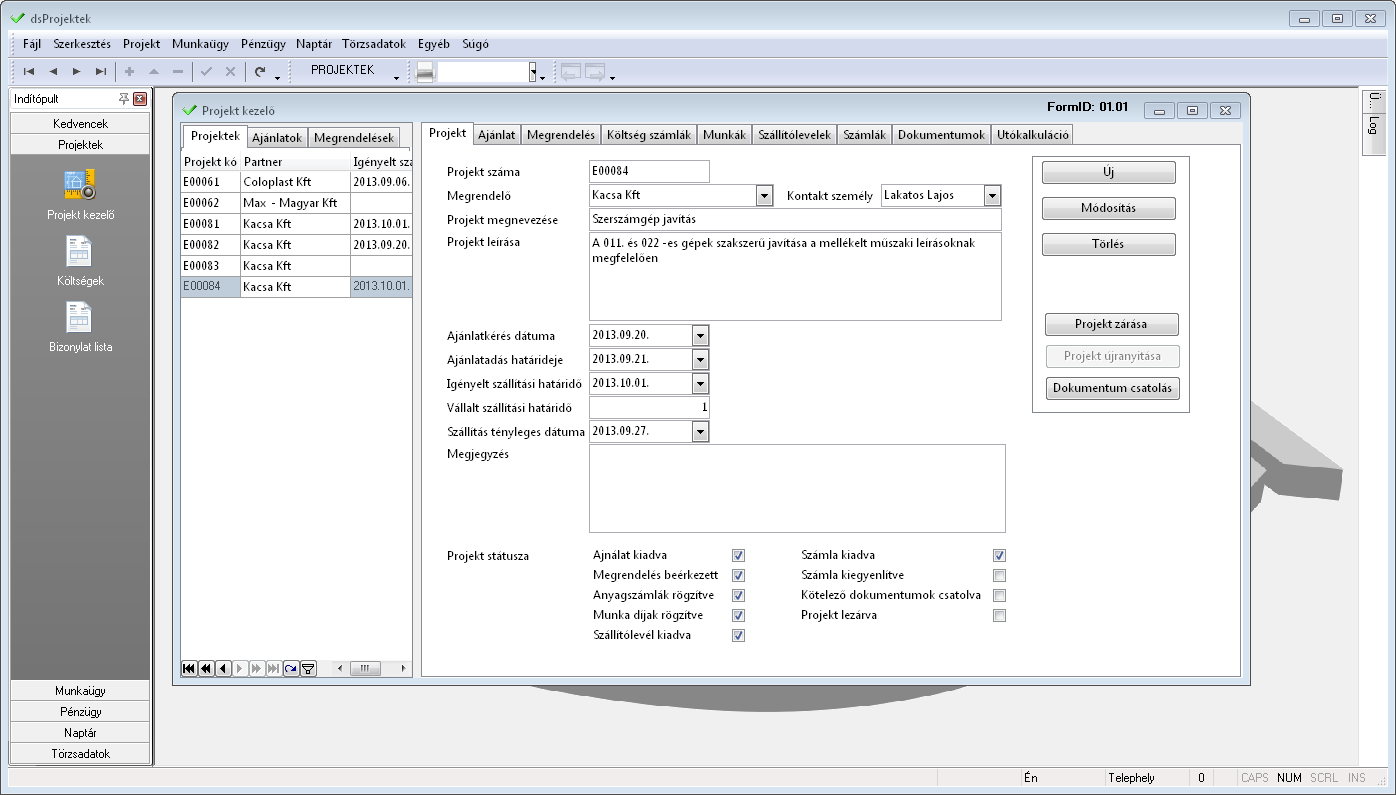Open the Fájl menu
Screen dimensions: 1396x795
(32, 44)
